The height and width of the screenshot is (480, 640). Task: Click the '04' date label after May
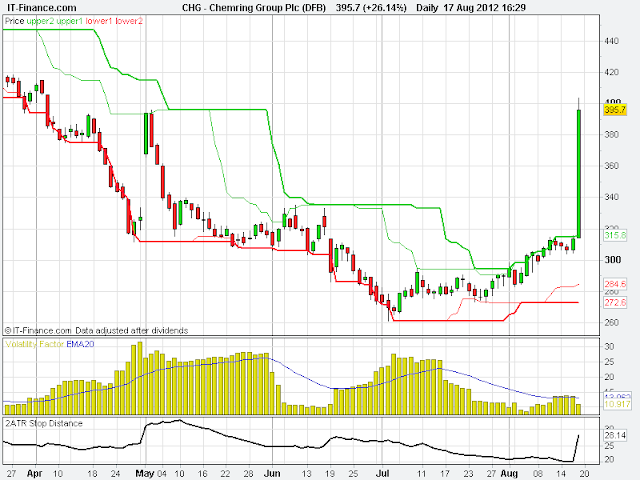[162, 473]
